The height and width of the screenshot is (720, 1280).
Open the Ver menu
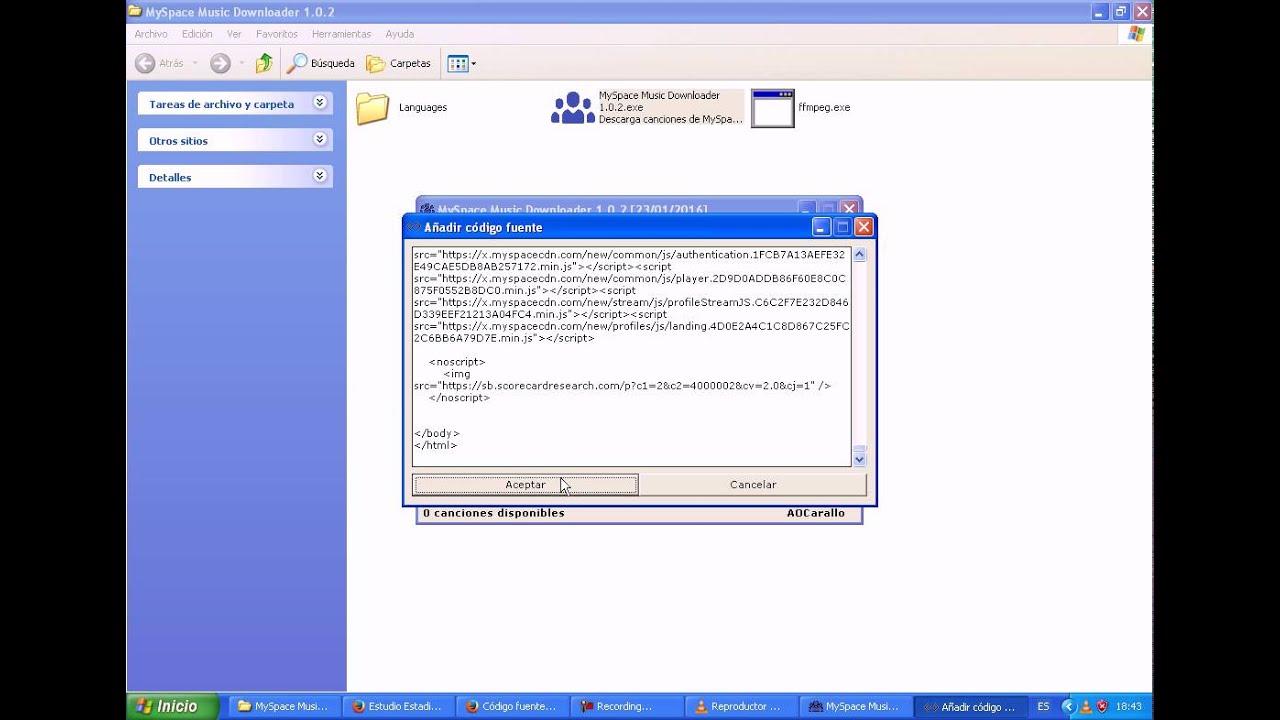pyautogui.click(x=234, y=34)
